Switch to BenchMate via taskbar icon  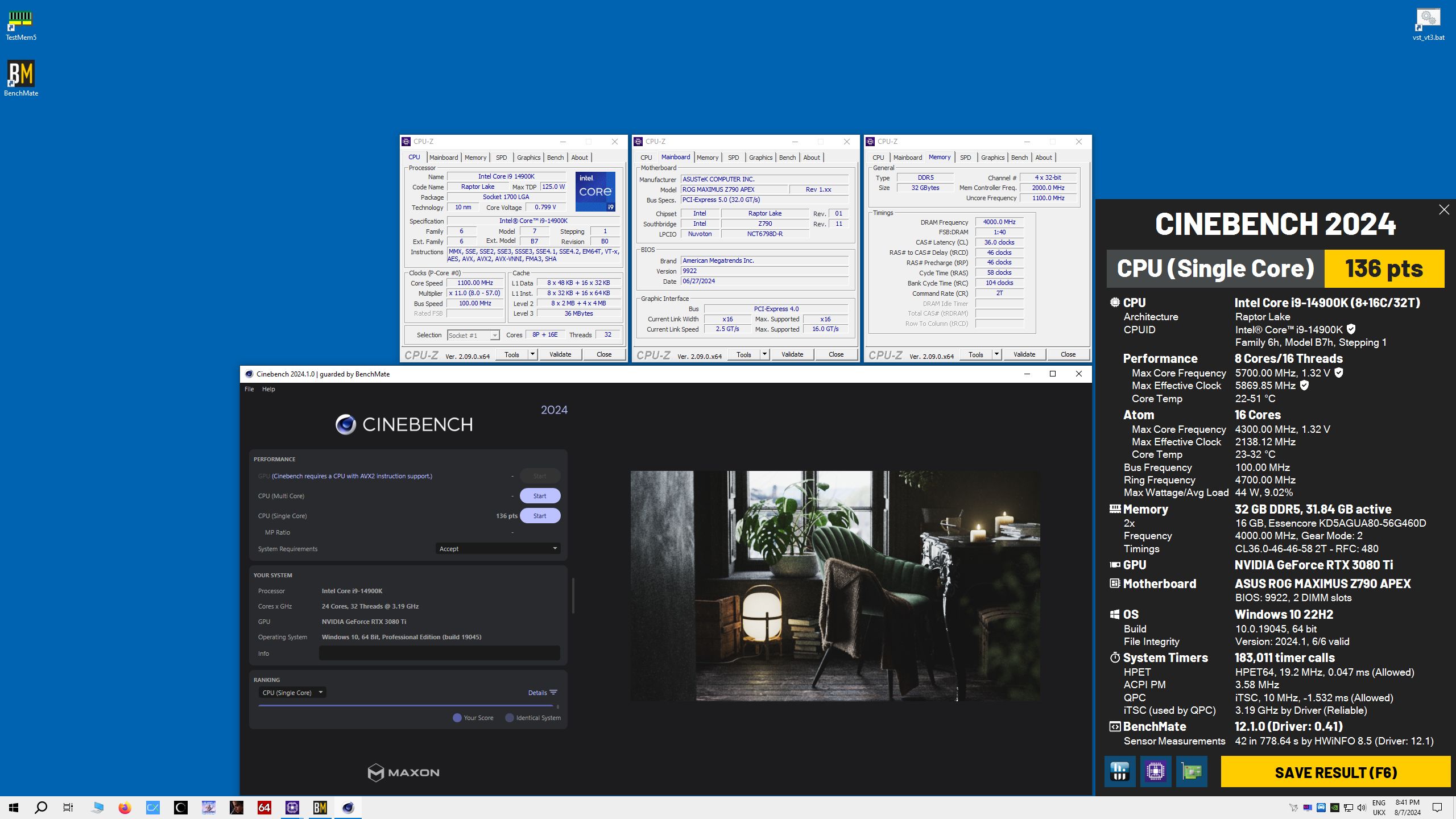320,807
